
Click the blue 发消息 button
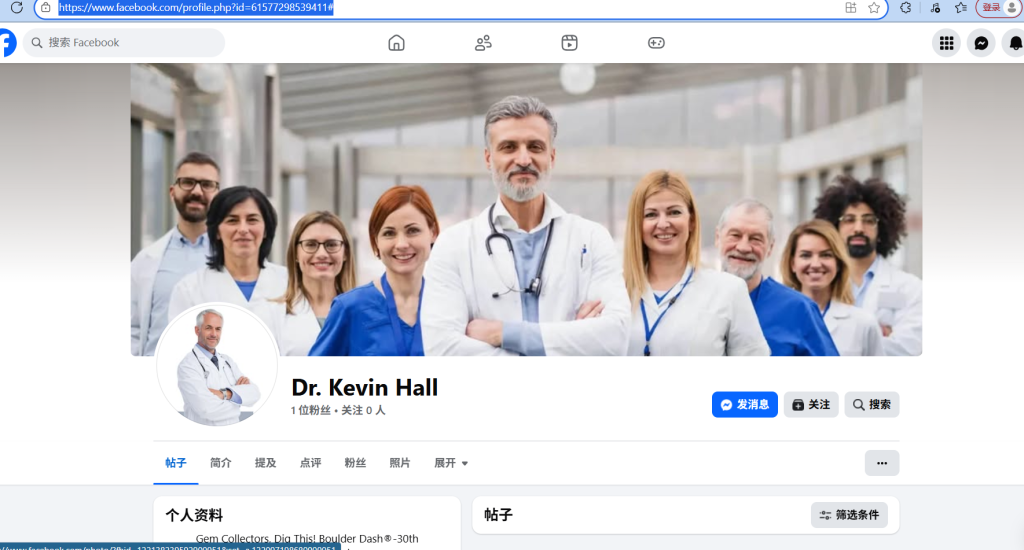point(744,405)
